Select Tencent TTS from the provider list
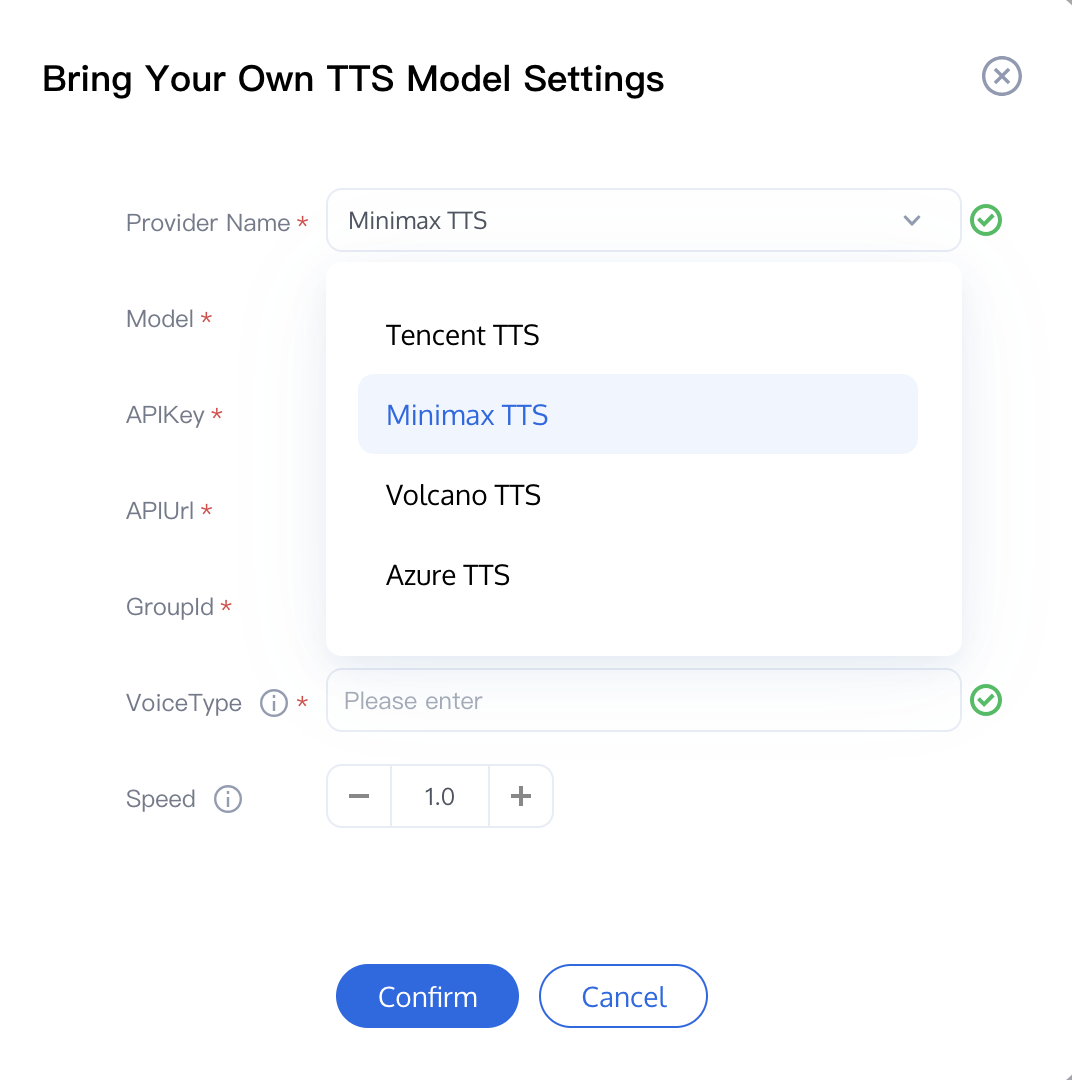 point(462,335)
